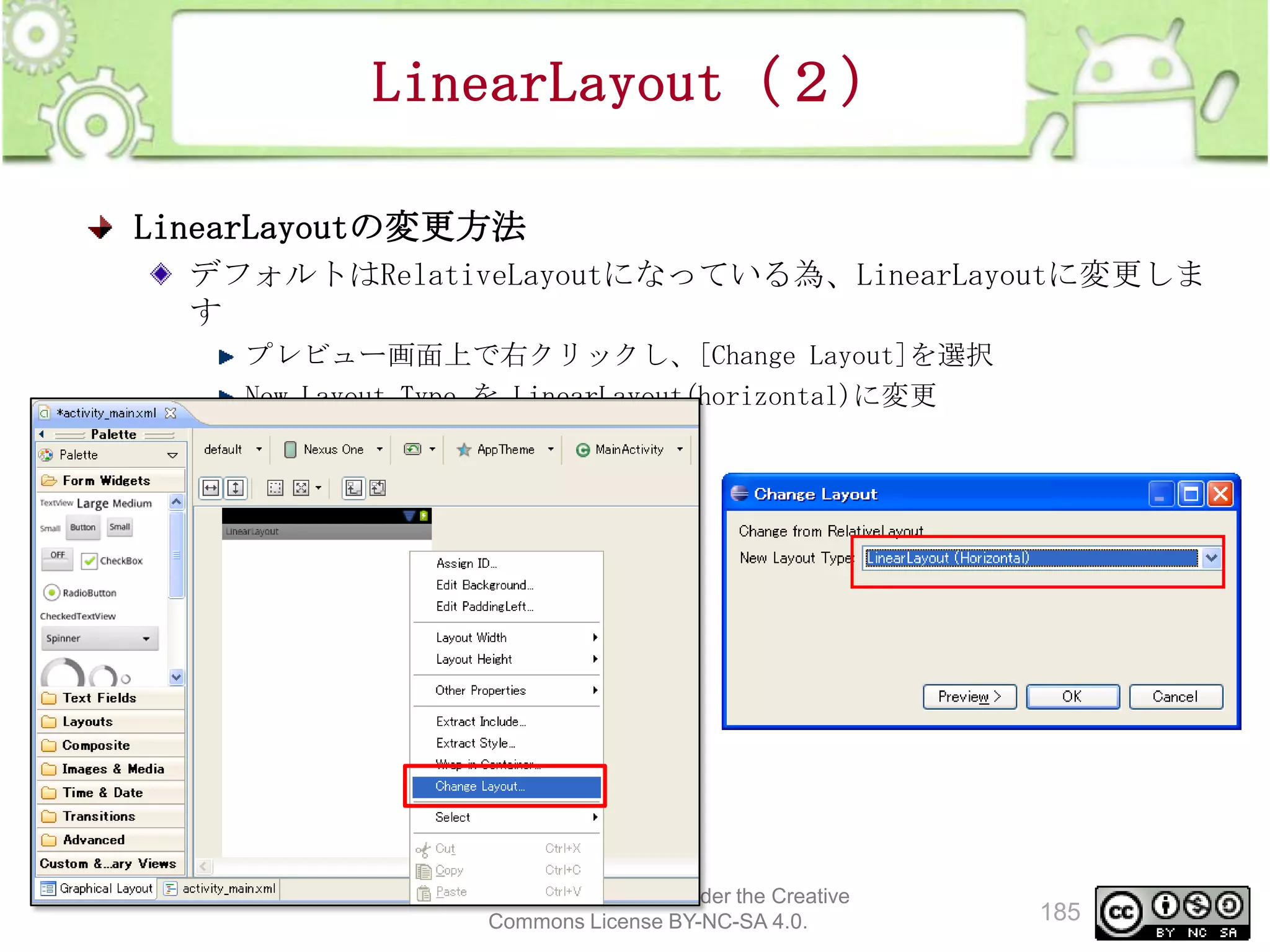
Task: Click Cancel in Change Layout dialog
Action: pyautogui.click(x=1175, y=697)
